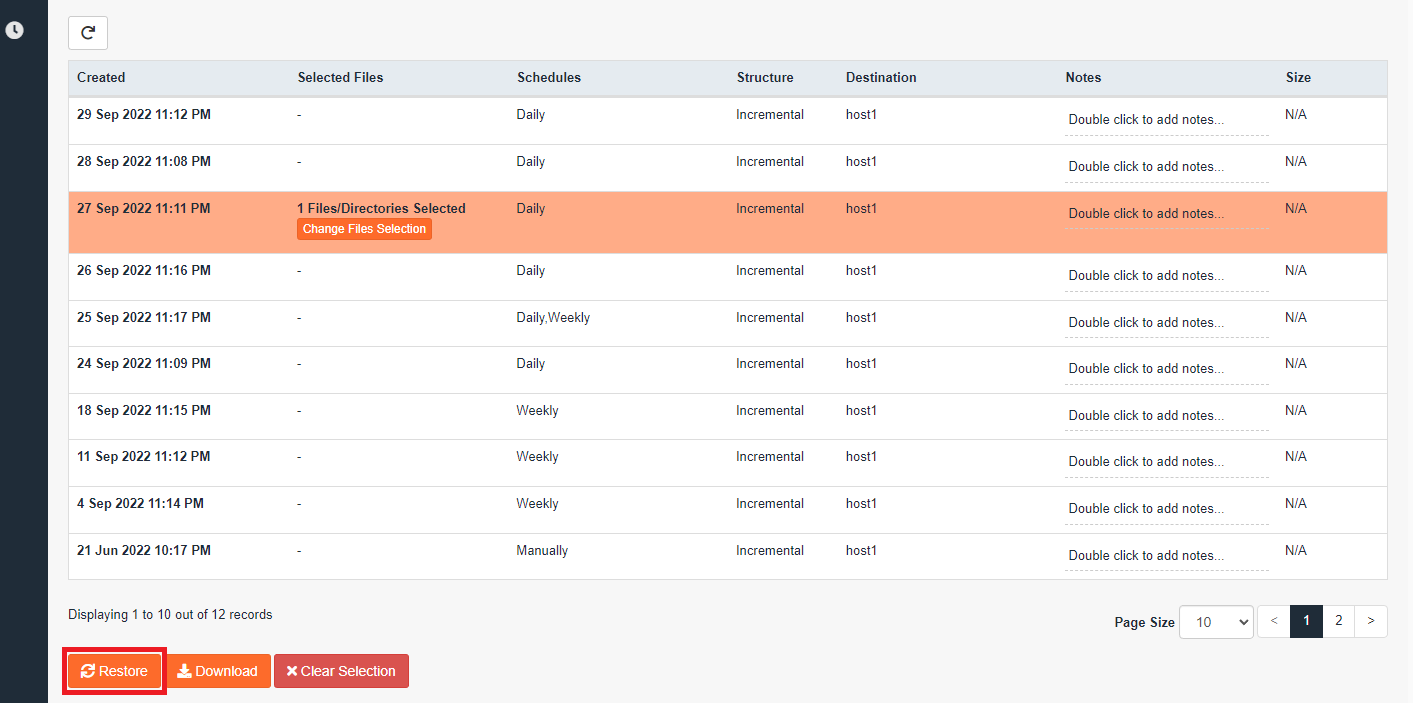1413x703 pixels.
Task: Select current page 1 in pagination
Action: pyautogui.click(x=1306, y=621)
